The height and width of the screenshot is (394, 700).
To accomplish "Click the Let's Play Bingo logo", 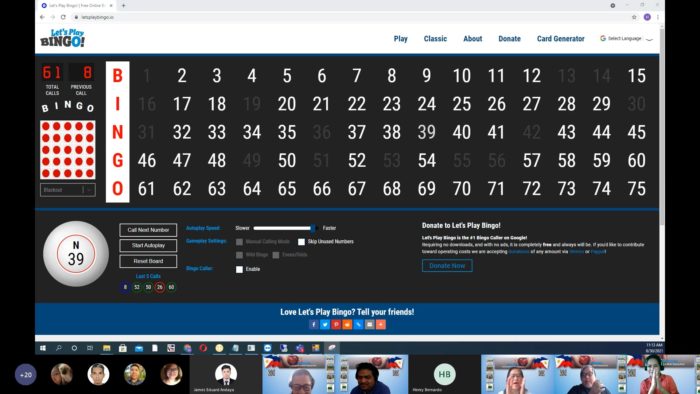I will (62, 38).
